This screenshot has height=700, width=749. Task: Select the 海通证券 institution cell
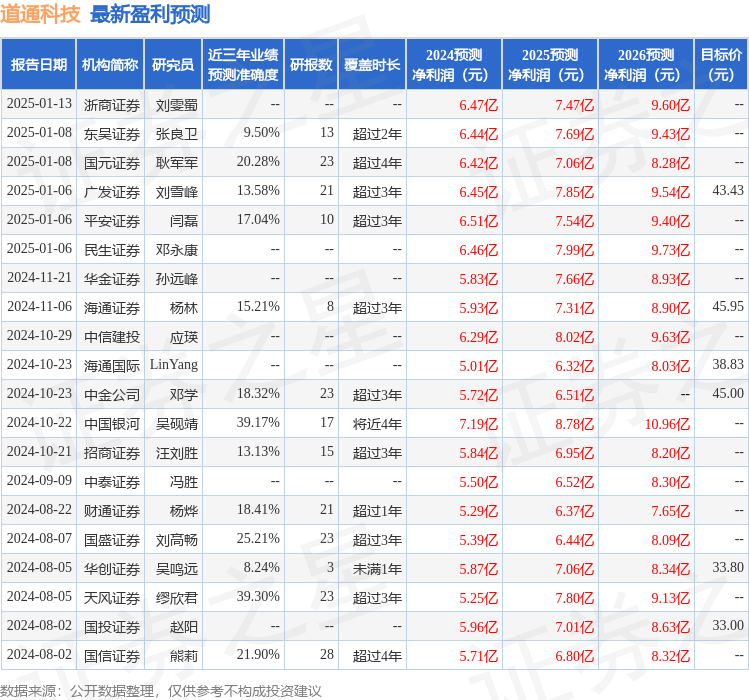coord(112,308)
